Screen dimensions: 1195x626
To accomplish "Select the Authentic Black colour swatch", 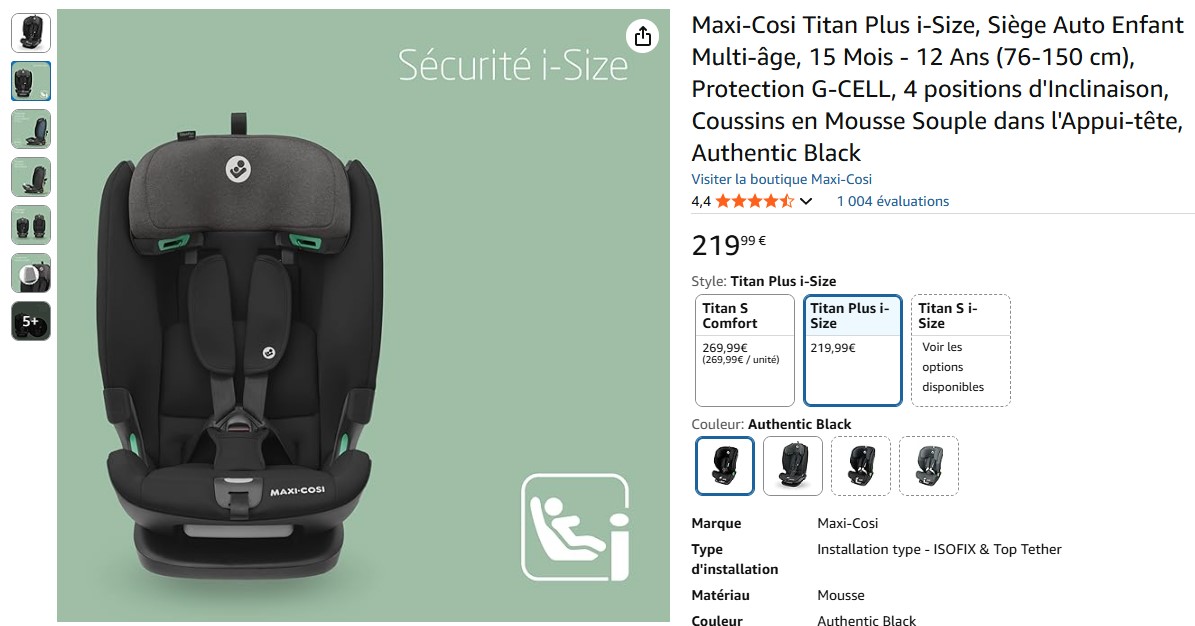I will 725,466.
